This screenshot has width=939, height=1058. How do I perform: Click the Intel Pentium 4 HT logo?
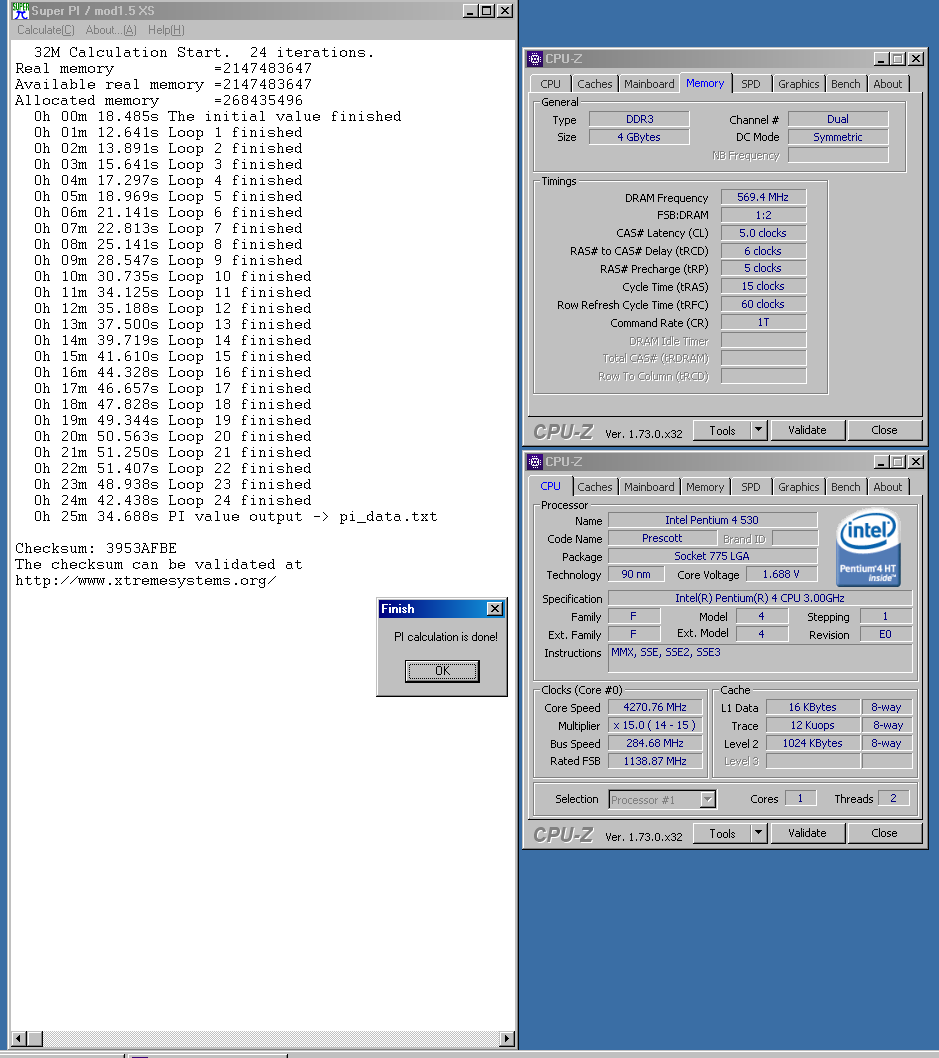[868, 548]
